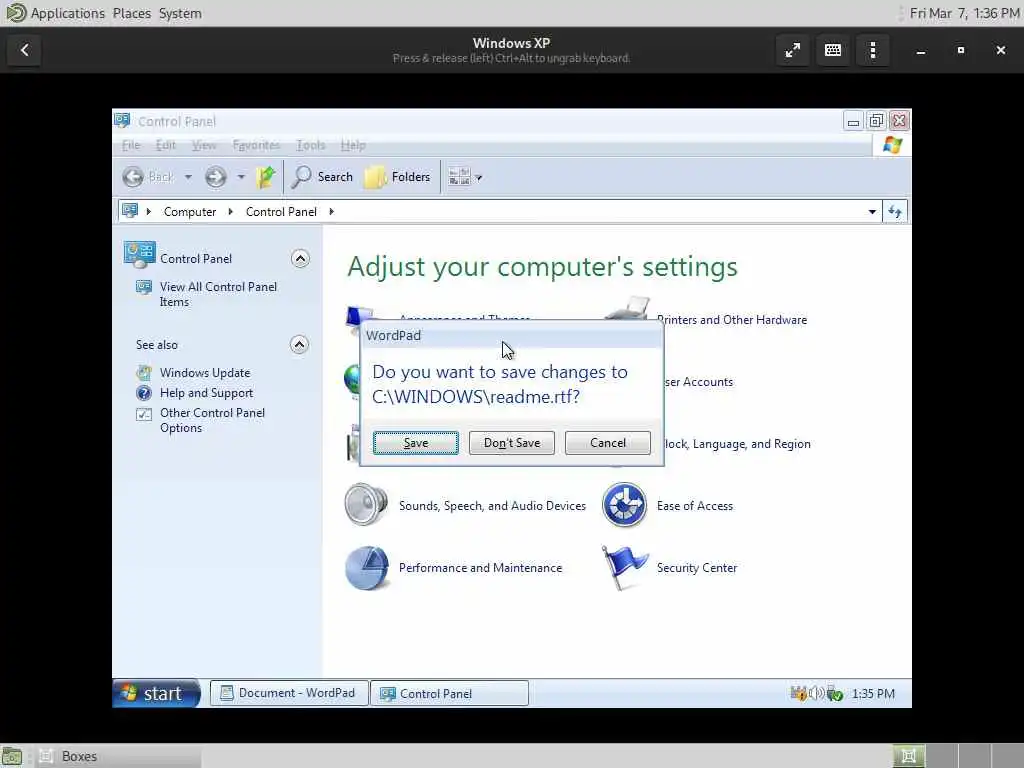Open Sounds, Speech, and Audio Devices

click(492, 506)
